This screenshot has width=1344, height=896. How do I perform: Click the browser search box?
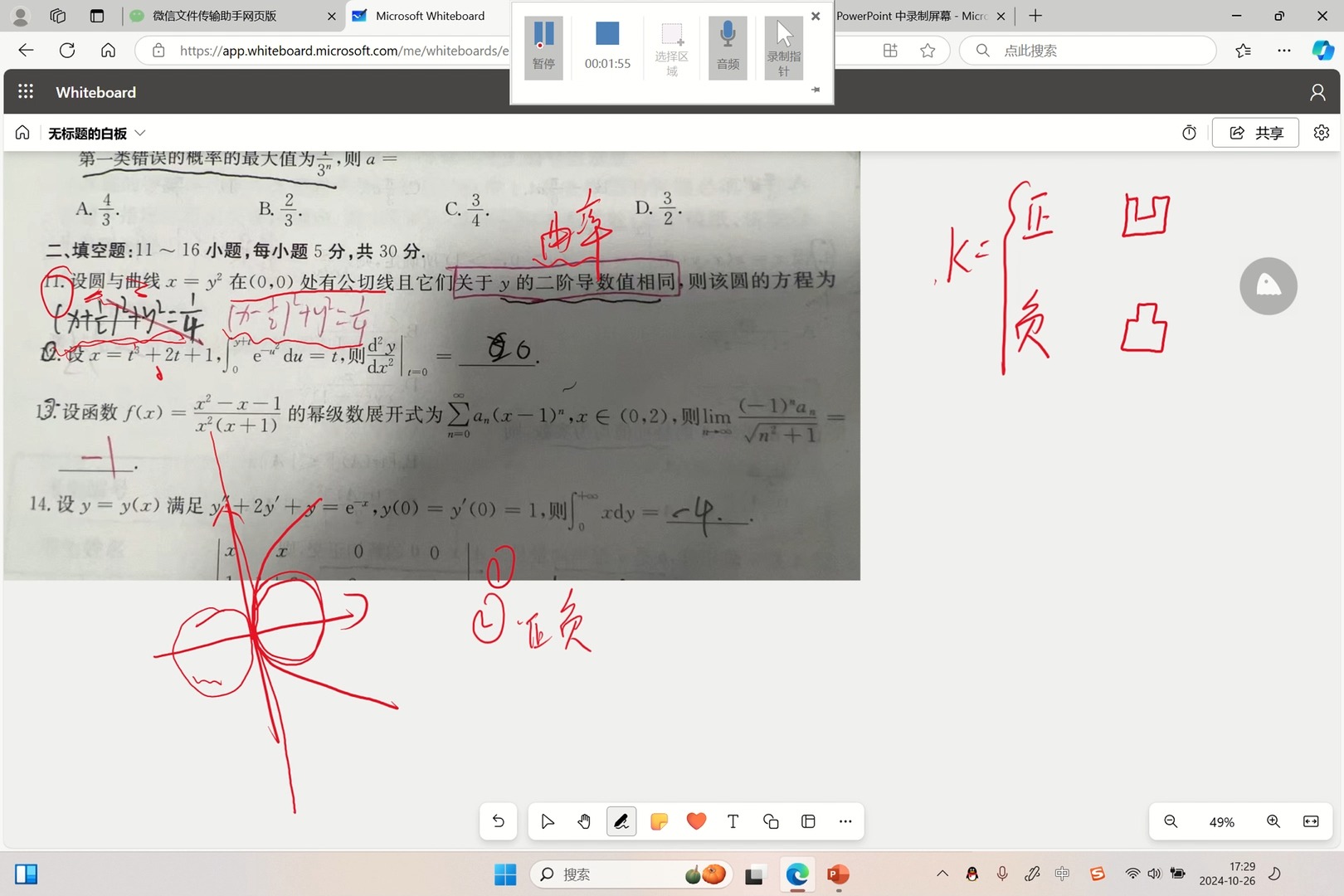[1088, 51]
